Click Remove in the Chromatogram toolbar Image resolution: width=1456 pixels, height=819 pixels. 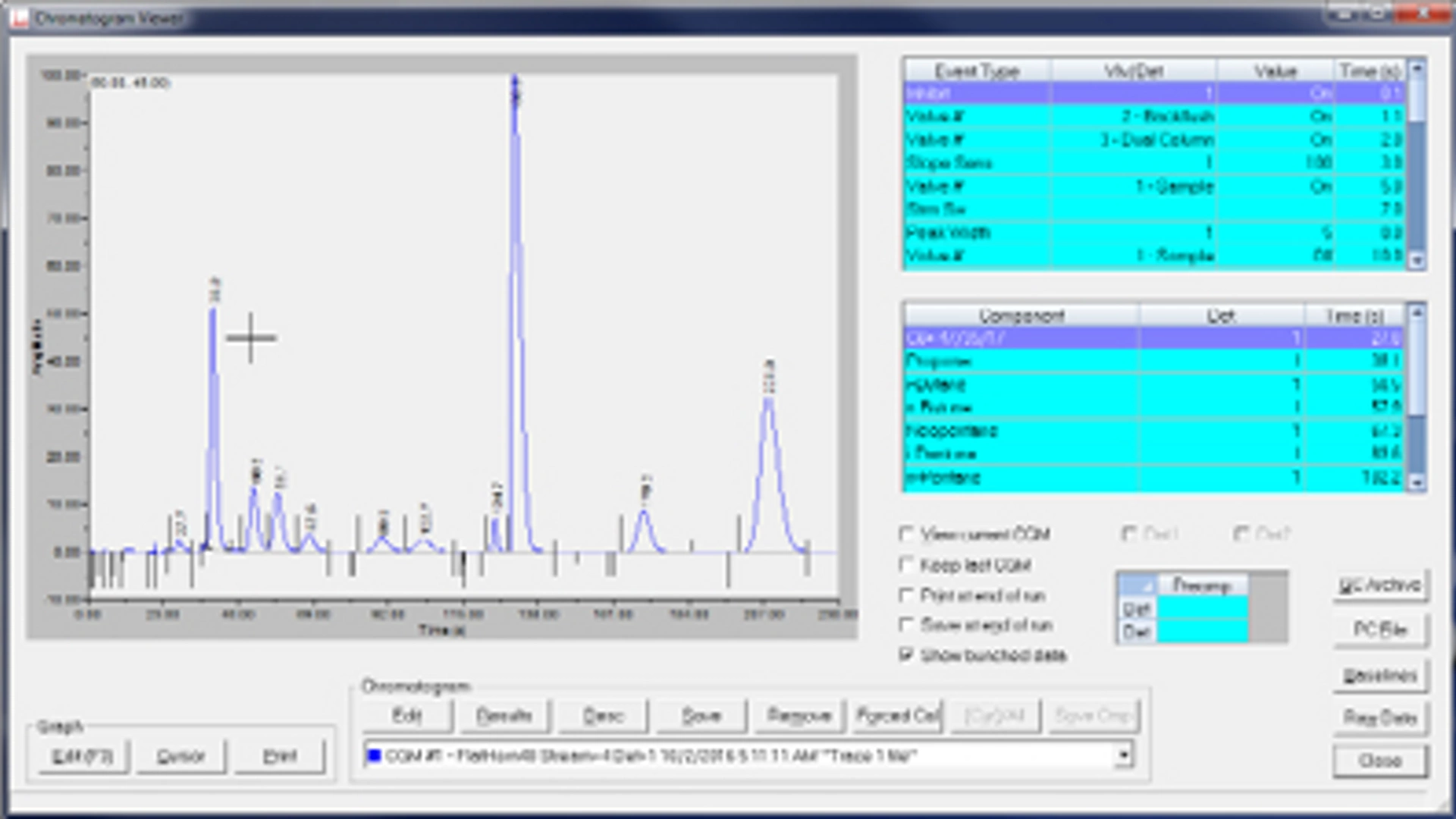pos(799,716)
